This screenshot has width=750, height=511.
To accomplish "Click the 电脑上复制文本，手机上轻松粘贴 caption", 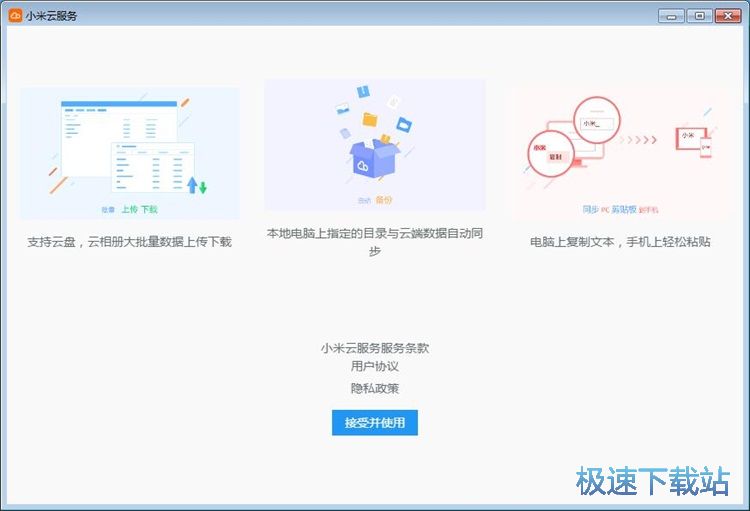I will pos(620,242).
